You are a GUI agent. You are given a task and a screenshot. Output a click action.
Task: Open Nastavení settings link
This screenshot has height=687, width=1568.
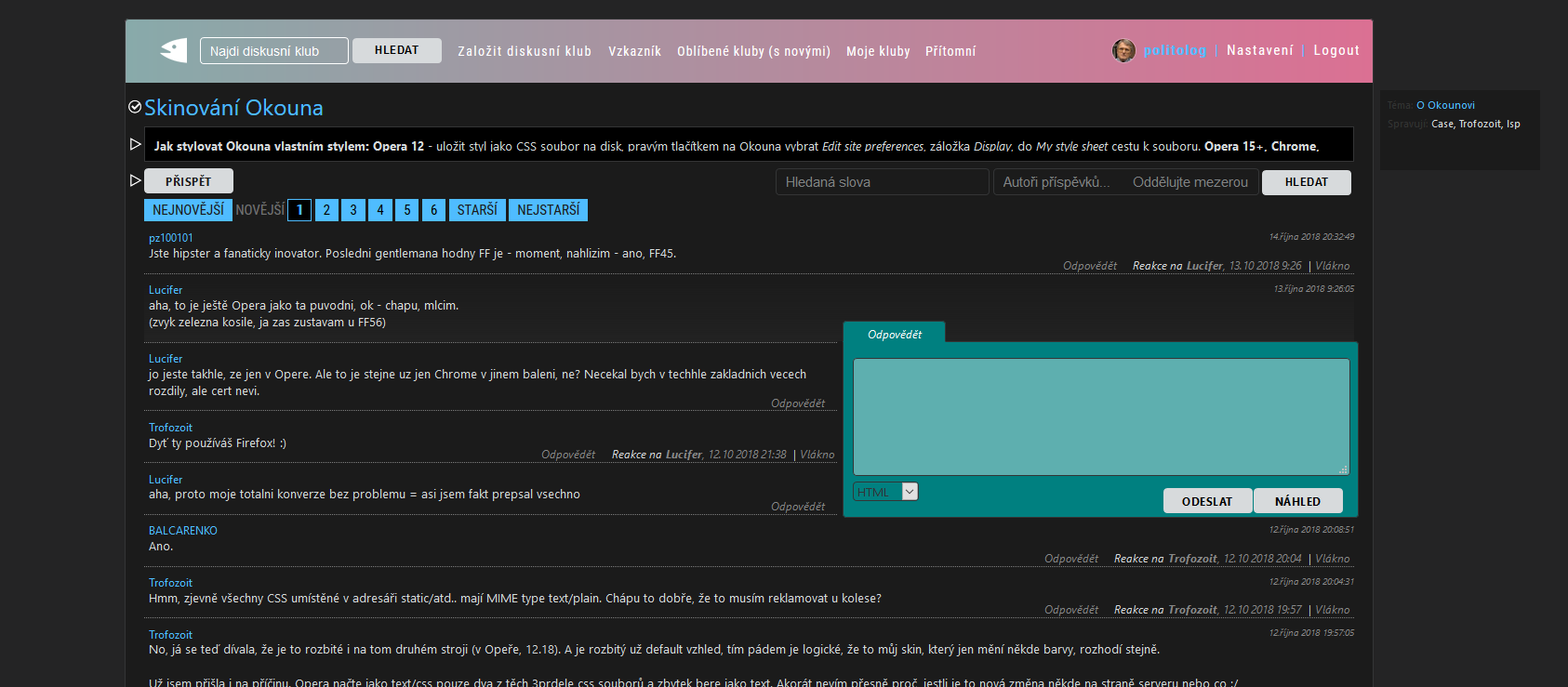tap(1259, 50)
